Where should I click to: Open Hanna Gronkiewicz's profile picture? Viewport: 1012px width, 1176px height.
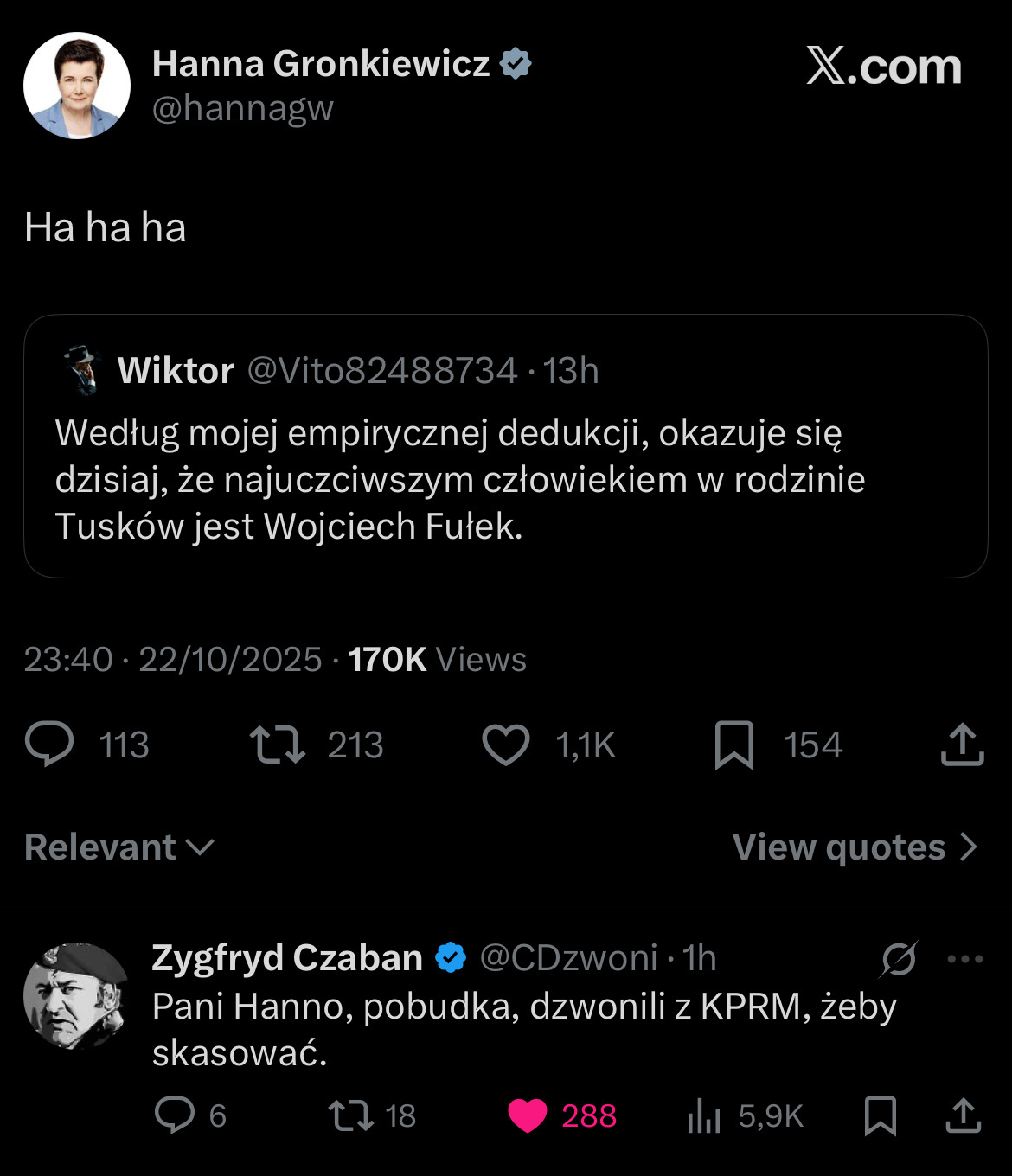(x=77, y=86)
